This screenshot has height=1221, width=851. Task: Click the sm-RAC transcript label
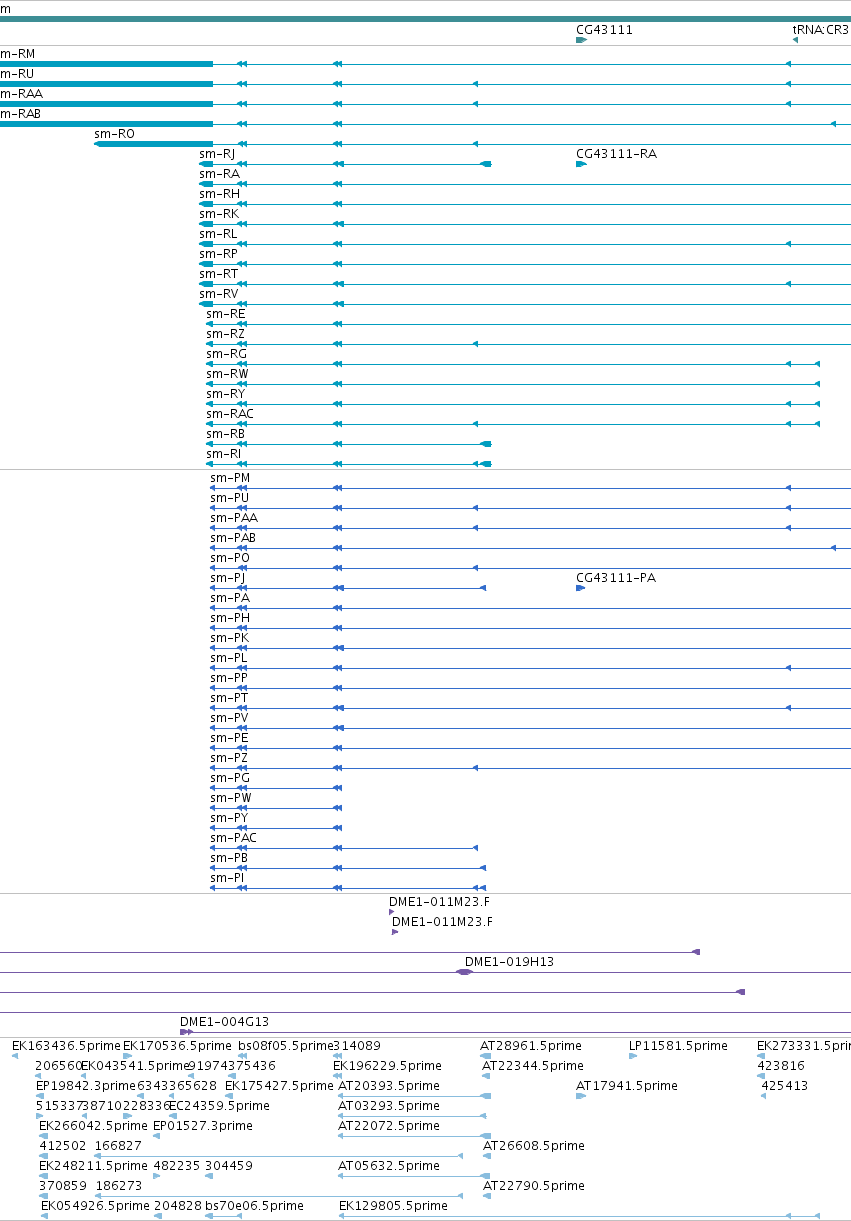pos(231,414)
